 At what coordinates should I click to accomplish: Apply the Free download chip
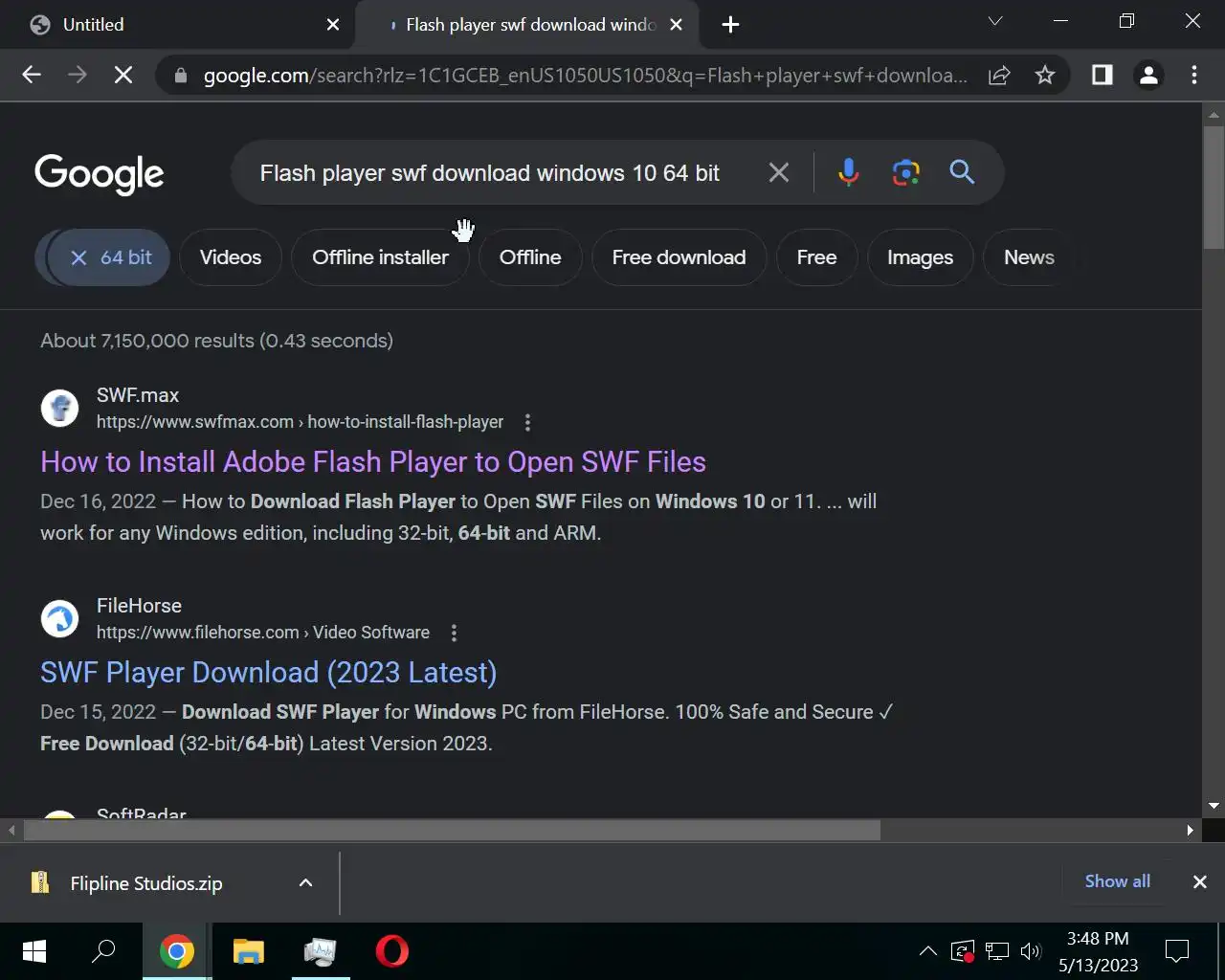point(679,257)
